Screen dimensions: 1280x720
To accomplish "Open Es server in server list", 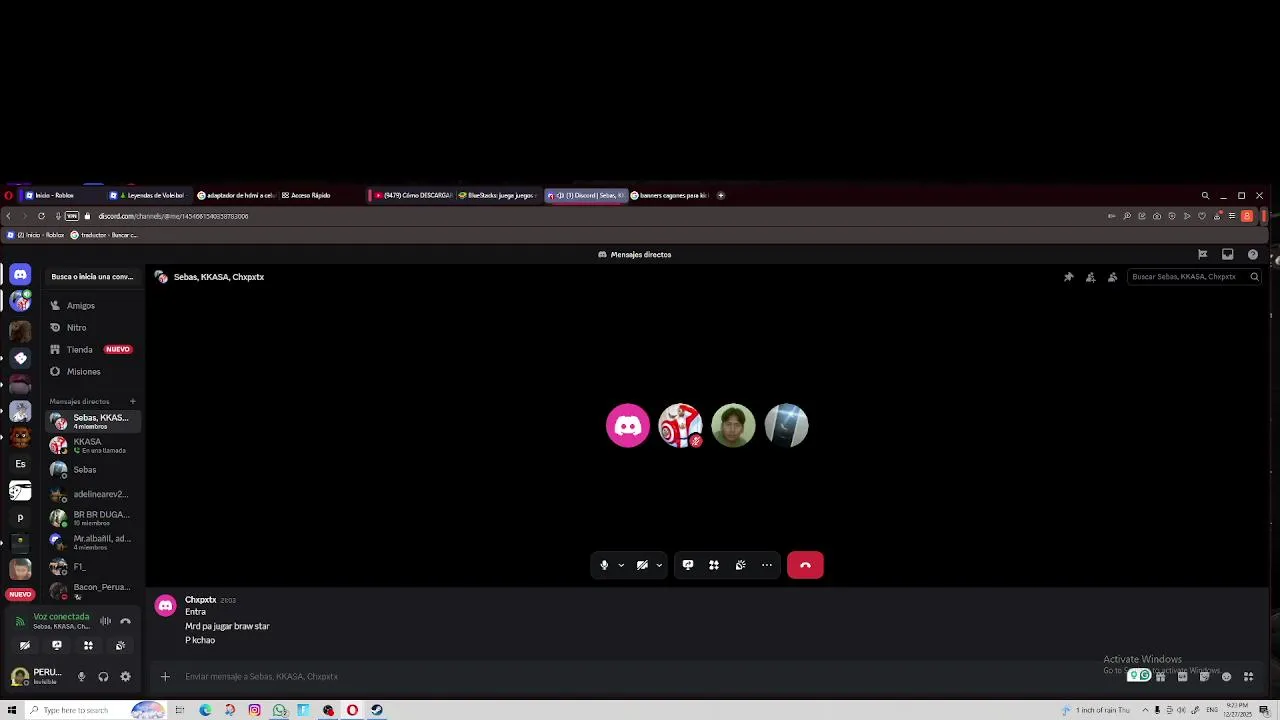I will pos(20,464).
